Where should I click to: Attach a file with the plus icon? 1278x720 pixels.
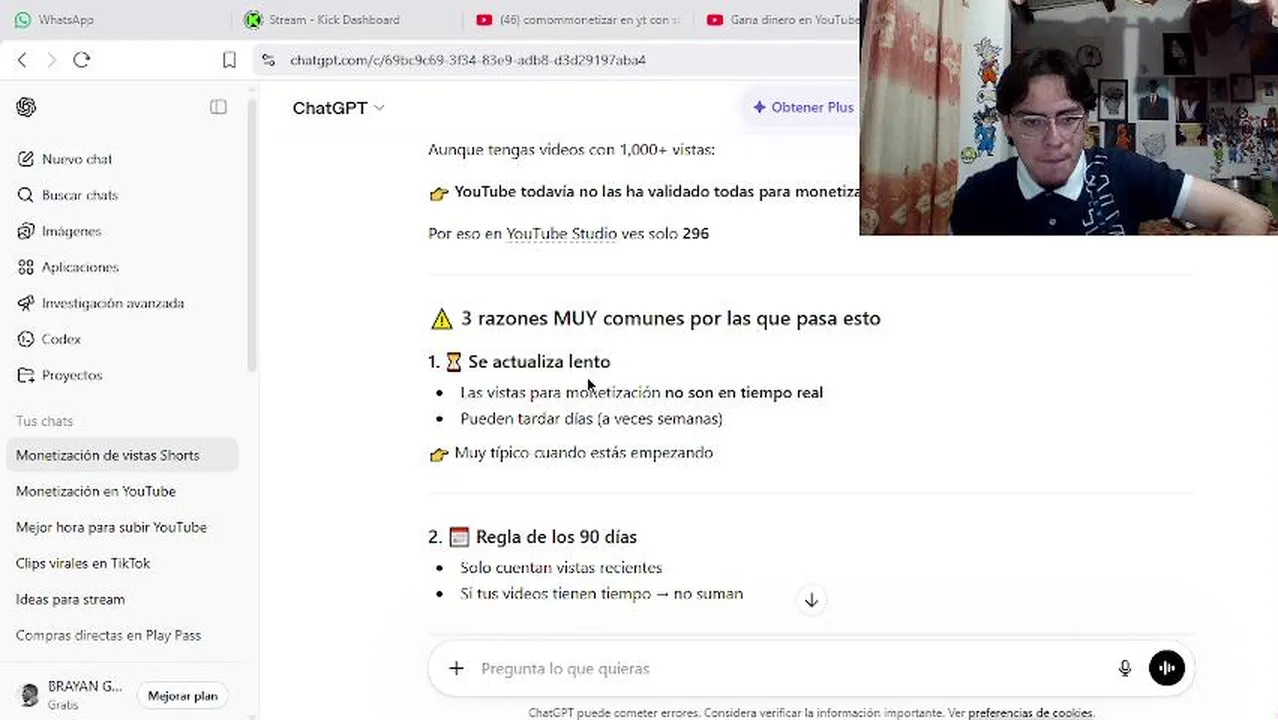pyautogui.click(x=456, y=668)
